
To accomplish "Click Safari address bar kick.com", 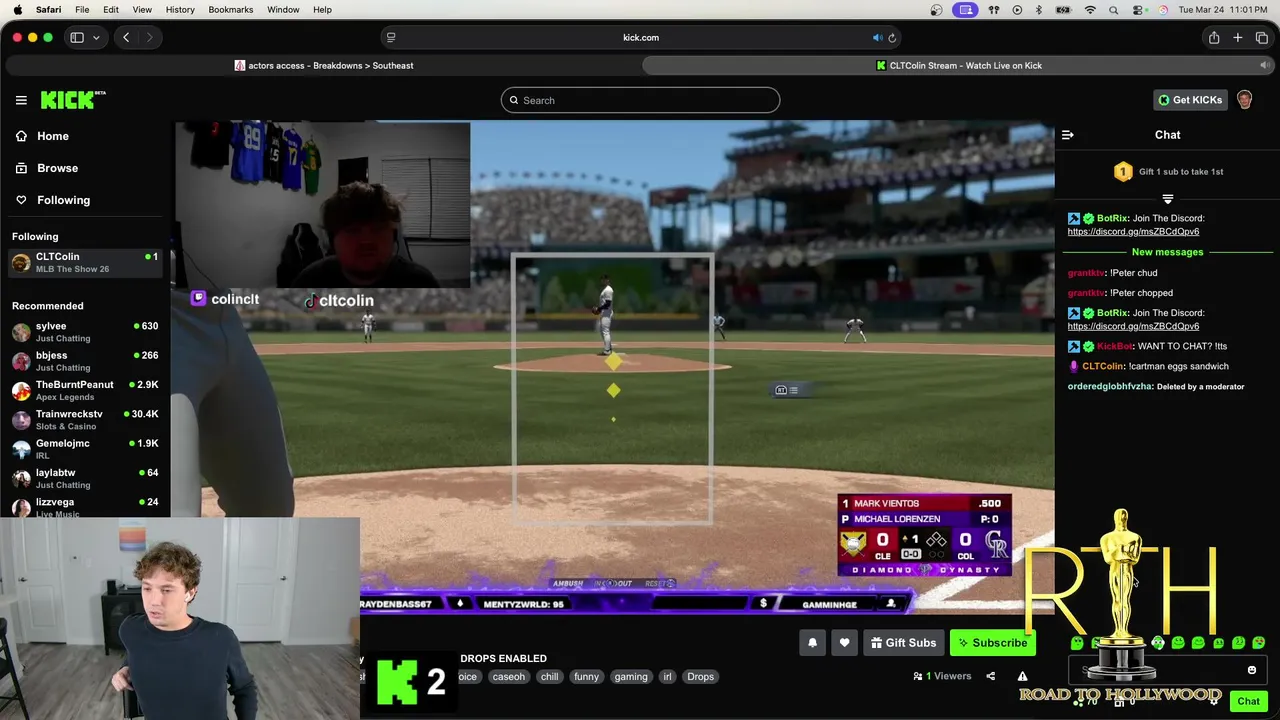I will tap(640, 38).
